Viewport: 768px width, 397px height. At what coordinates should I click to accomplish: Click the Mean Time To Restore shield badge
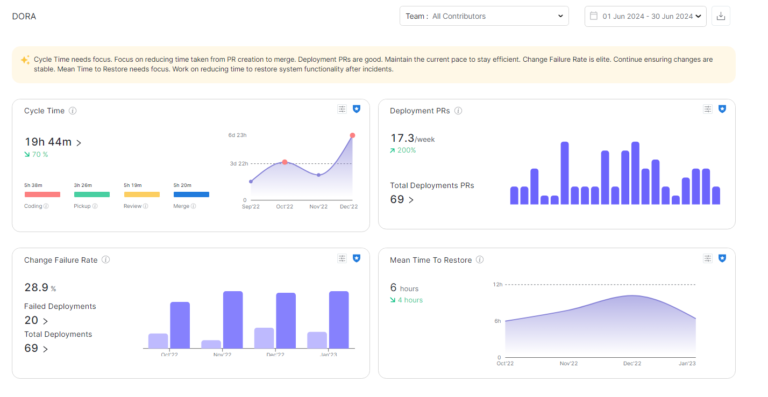tap(722, 258)
